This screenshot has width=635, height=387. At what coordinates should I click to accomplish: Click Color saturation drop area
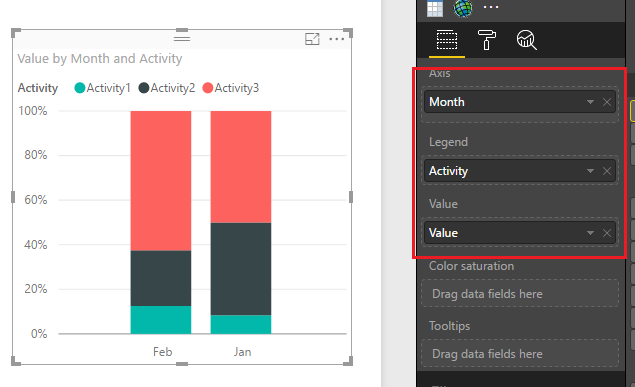tap(520, 293)
